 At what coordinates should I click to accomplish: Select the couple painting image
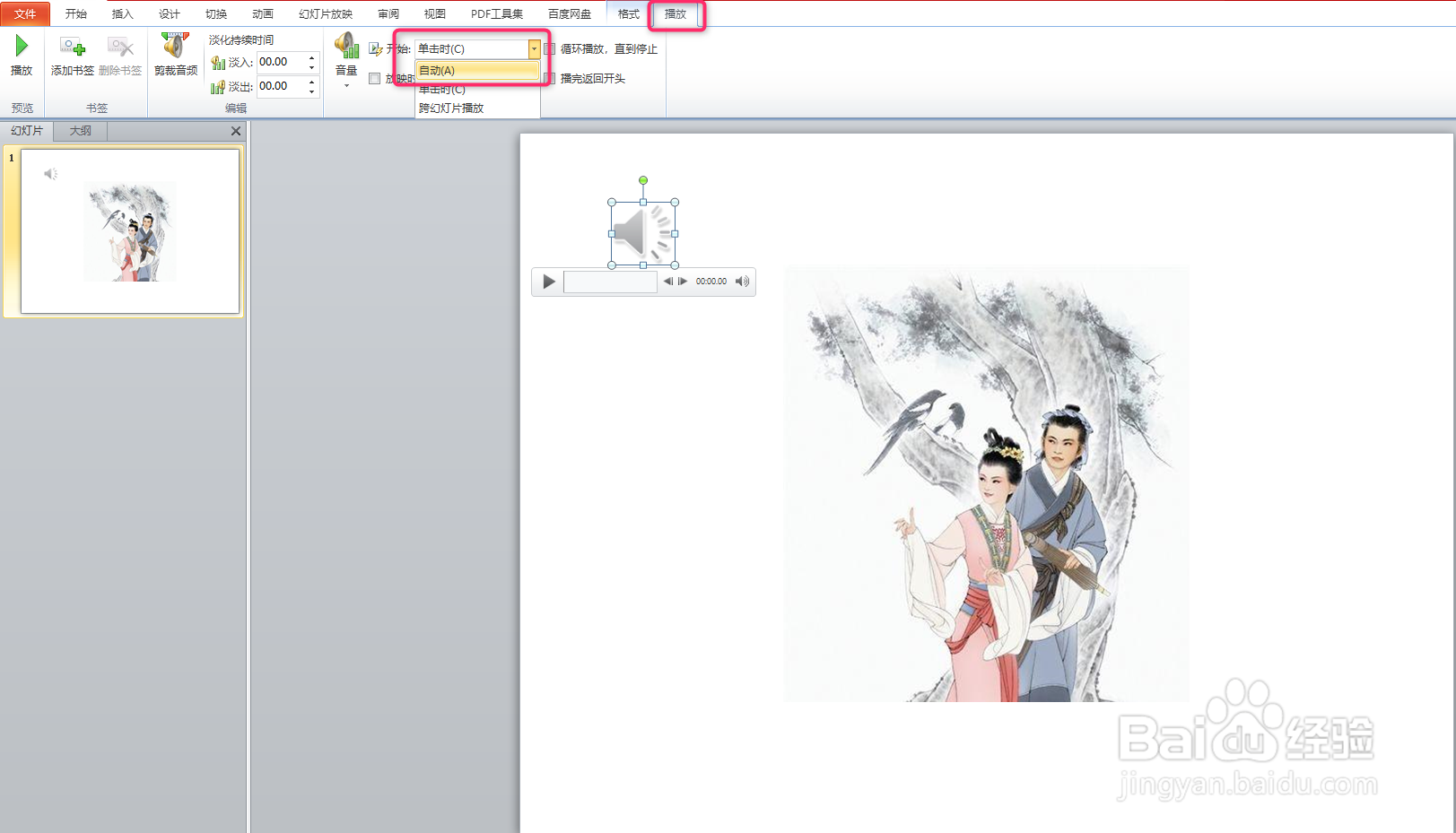coord(987,484)
